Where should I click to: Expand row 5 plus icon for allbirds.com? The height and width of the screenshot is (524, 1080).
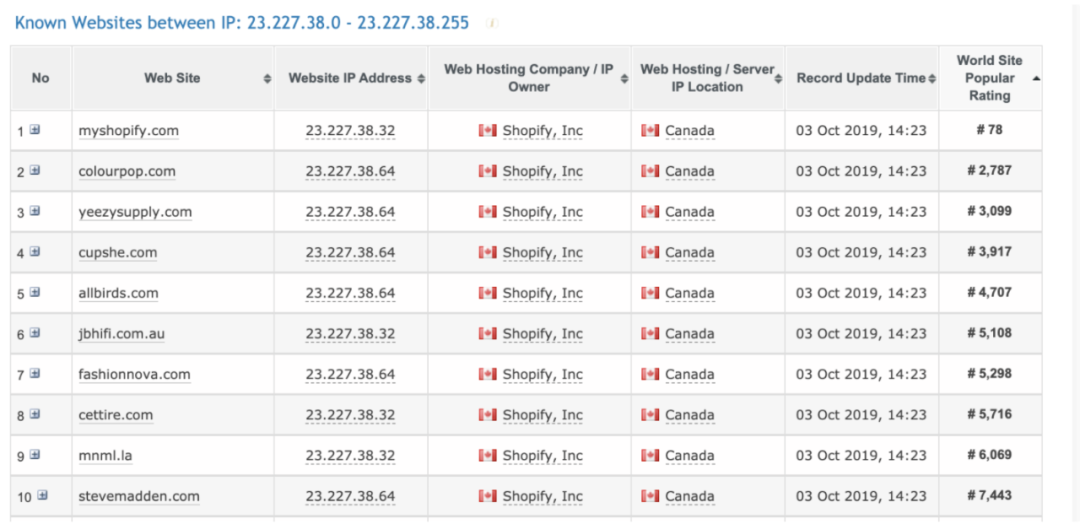pos(35,293)
